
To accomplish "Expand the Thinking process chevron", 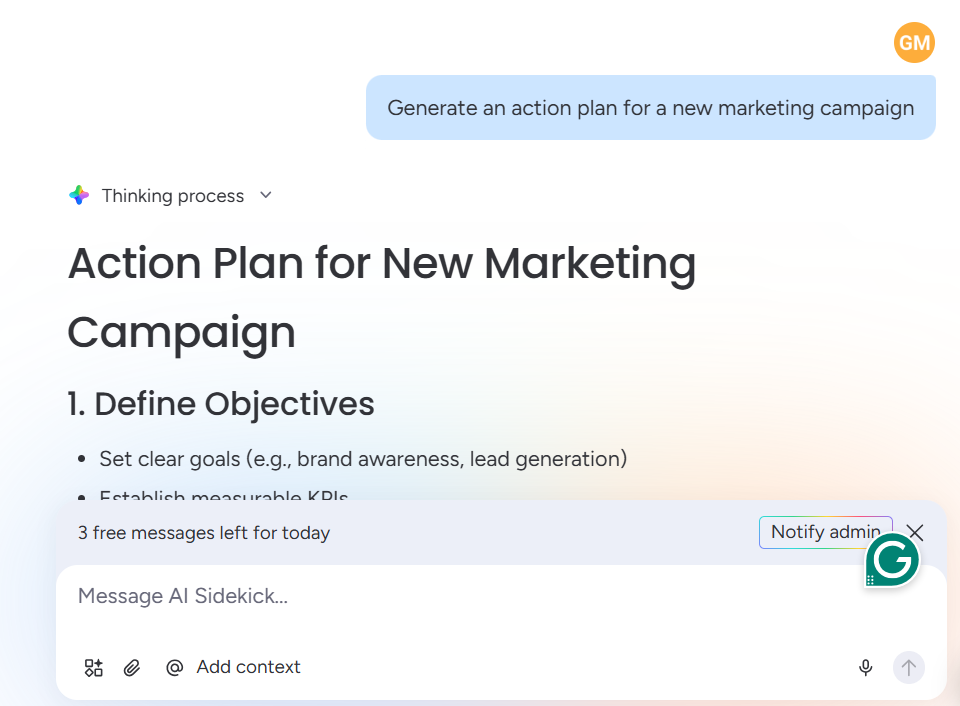I will [x=266, y=195].
